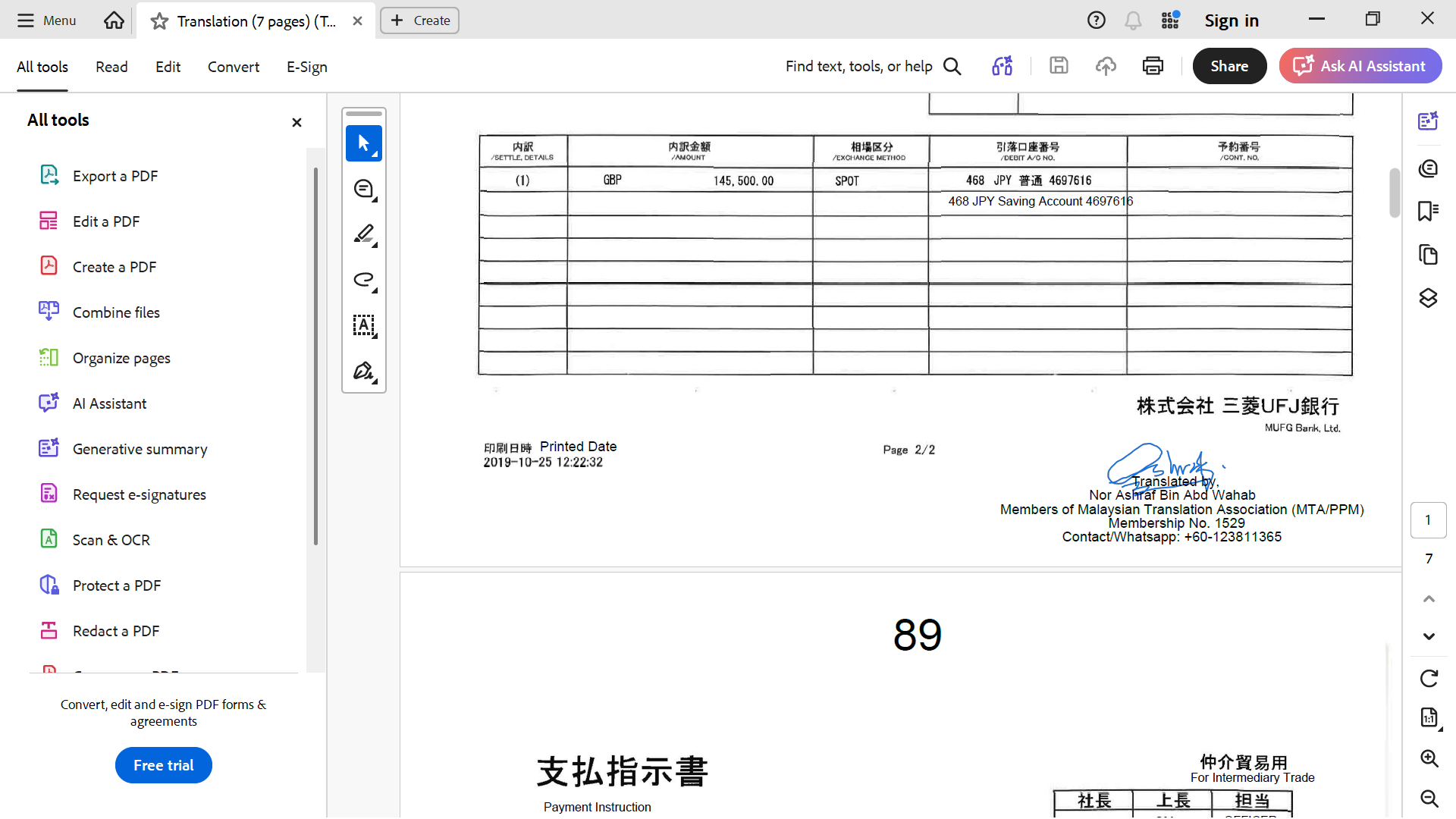Viewport: 1456px width, 819px height.
Task: Rotate the page view clockwise
Action: click(1429, 678)
